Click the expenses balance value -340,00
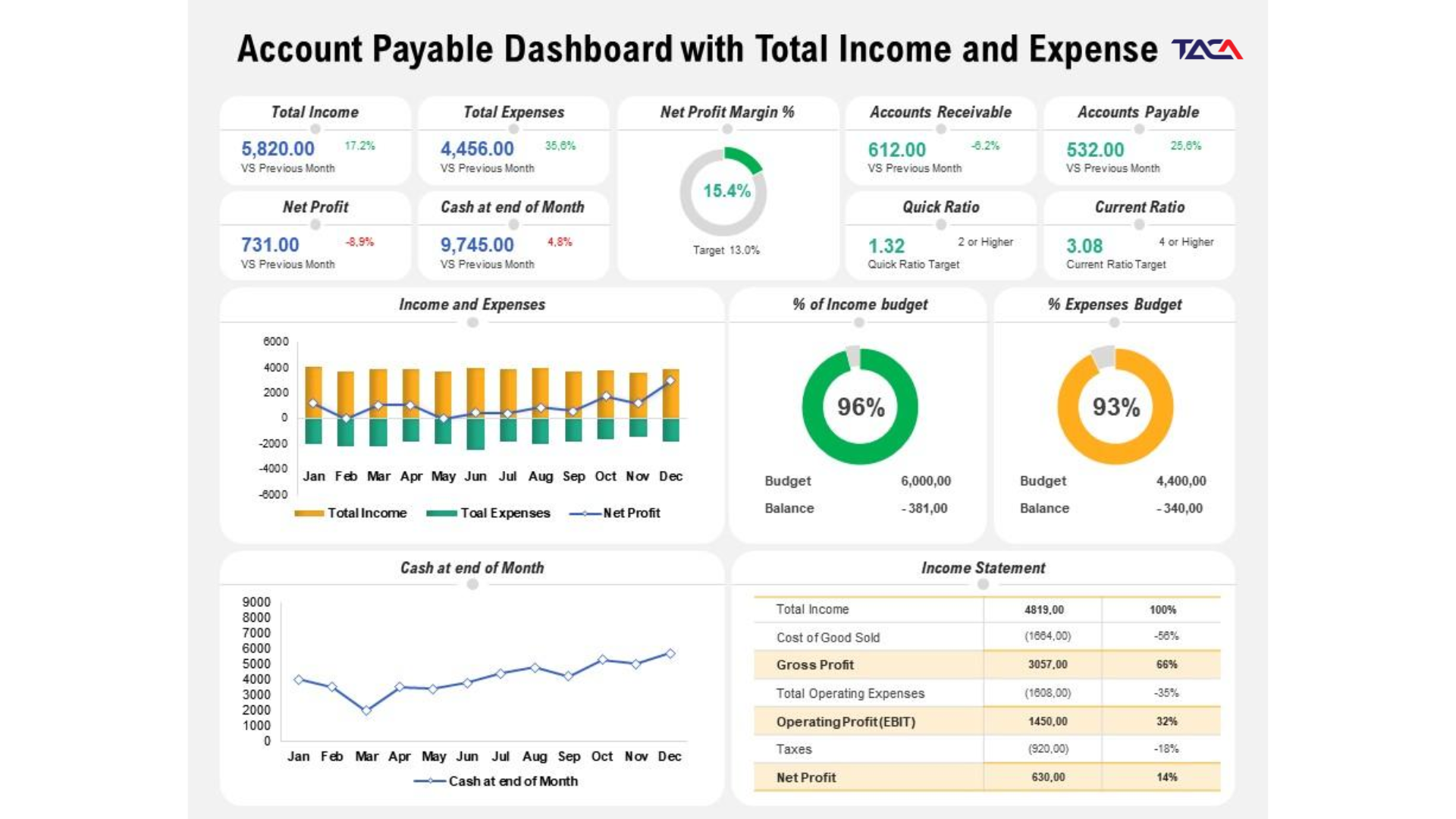This screenshot has width=1456, height=819. [1180, 508]
